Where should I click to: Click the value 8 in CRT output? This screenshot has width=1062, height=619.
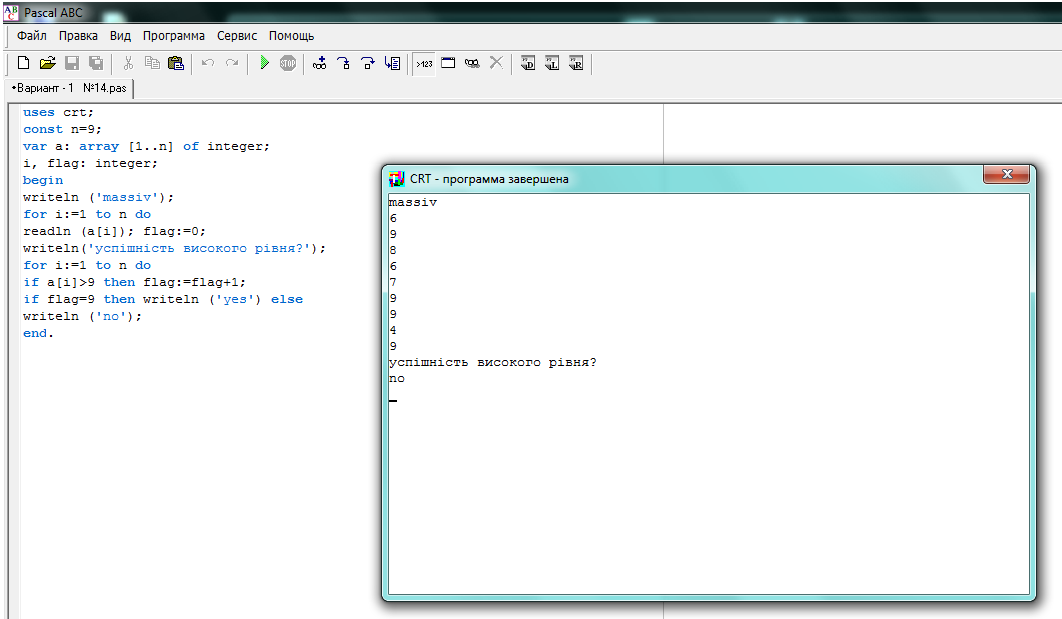[393, 250]
